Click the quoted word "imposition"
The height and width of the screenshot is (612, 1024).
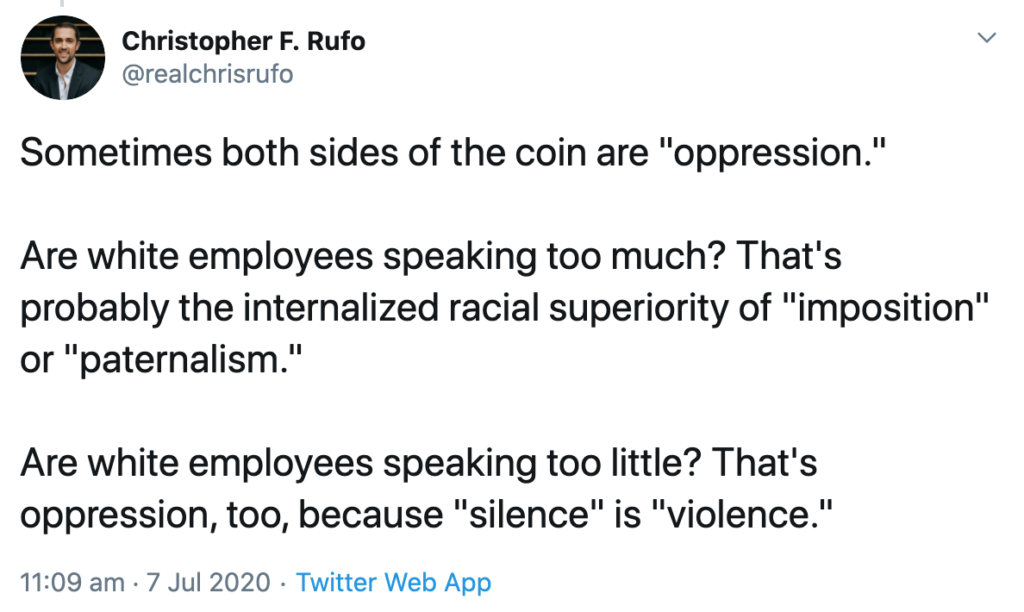point(885,308)
